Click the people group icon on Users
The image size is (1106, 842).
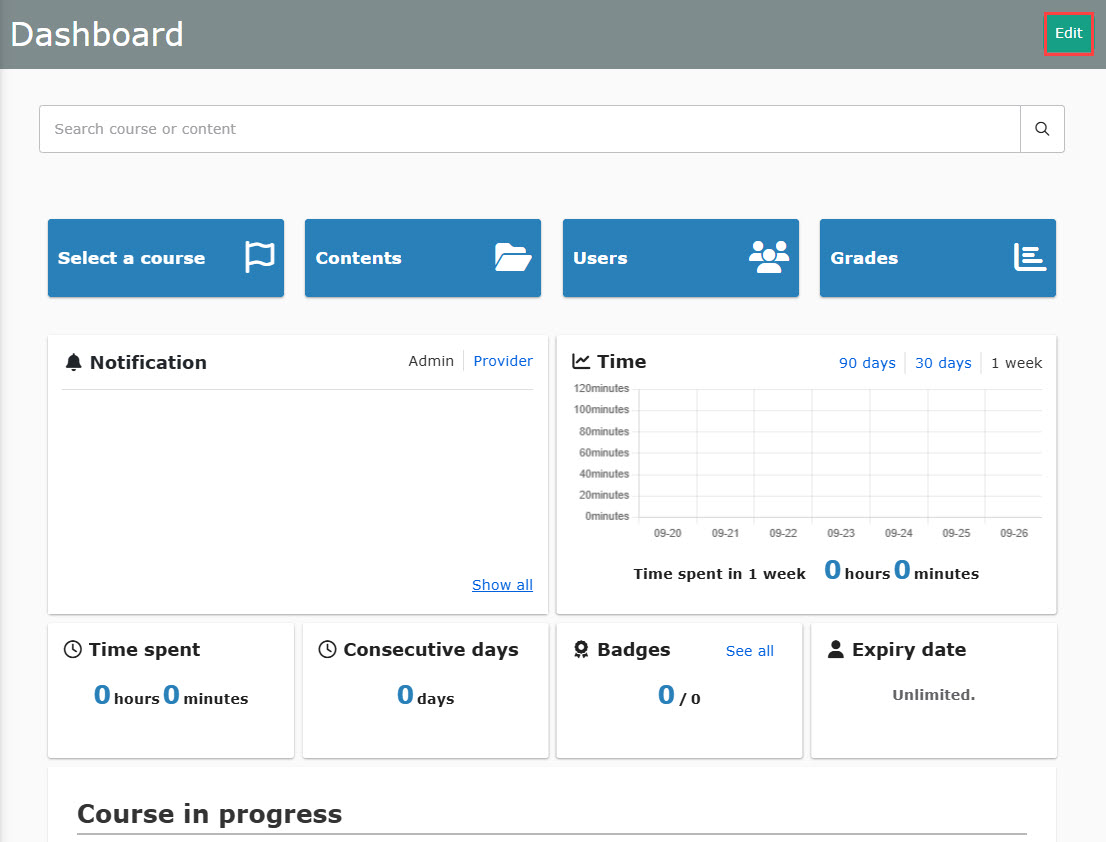click(x=768, y=257)
